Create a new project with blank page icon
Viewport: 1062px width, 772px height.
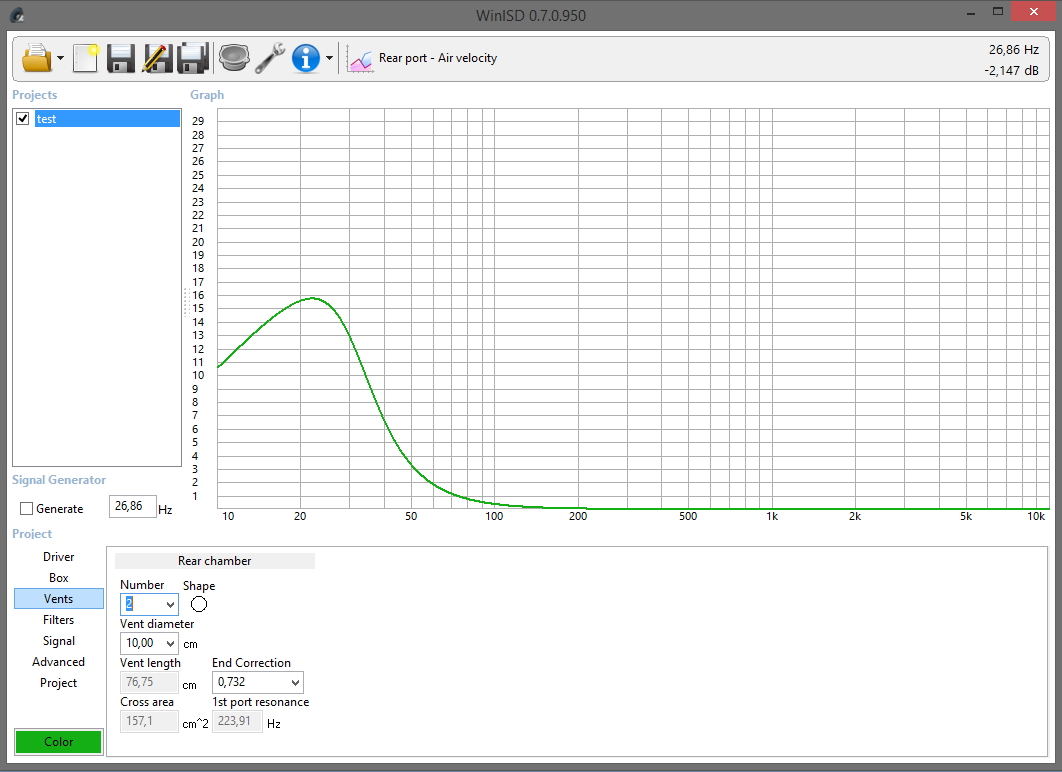point(86,58)
